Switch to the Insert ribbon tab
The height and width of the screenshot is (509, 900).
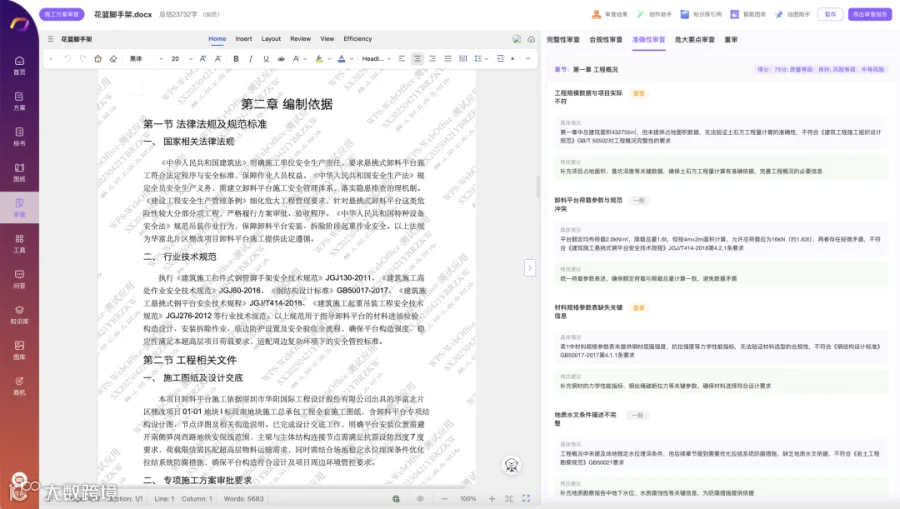click(243, 39)
